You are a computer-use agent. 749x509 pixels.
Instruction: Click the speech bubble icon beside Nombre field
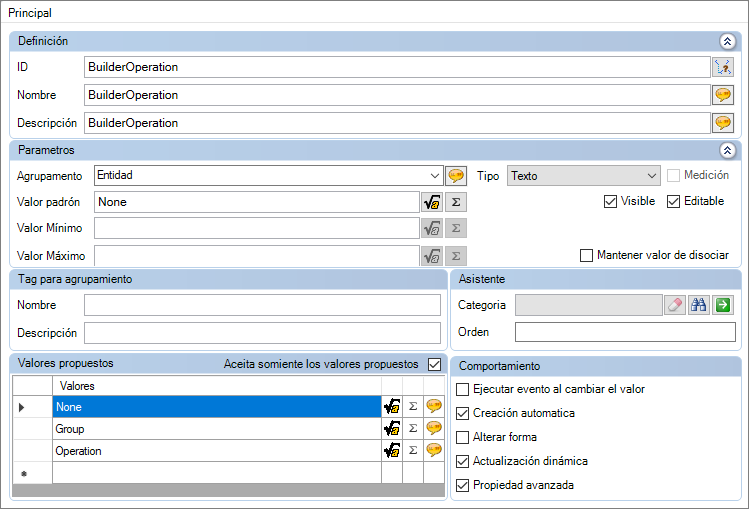tap(722, 95)
